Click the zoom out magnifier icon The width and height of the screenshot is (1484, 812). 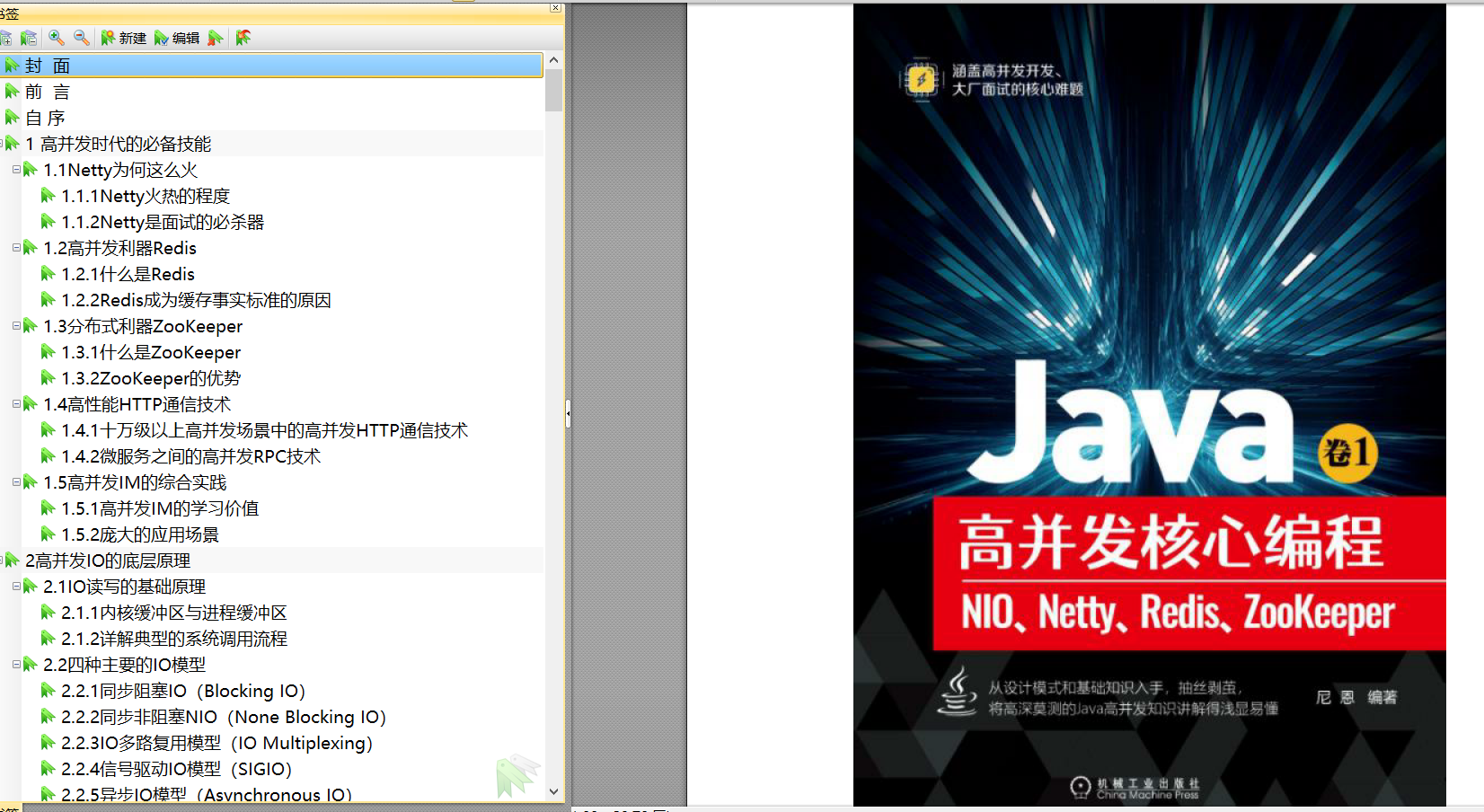82,38
